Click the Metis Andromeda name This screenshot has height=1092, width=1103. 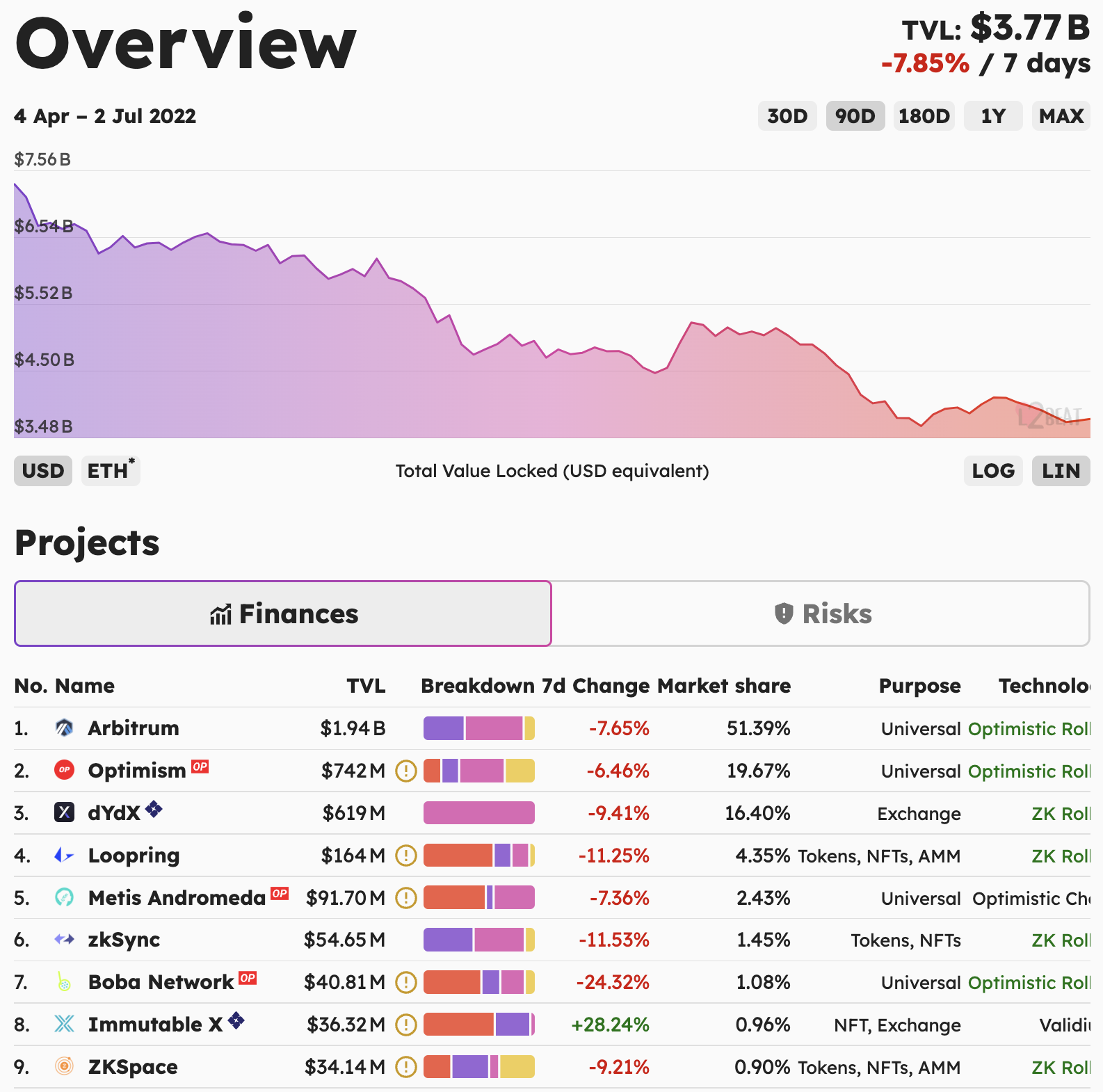click(x=177, y=898)
